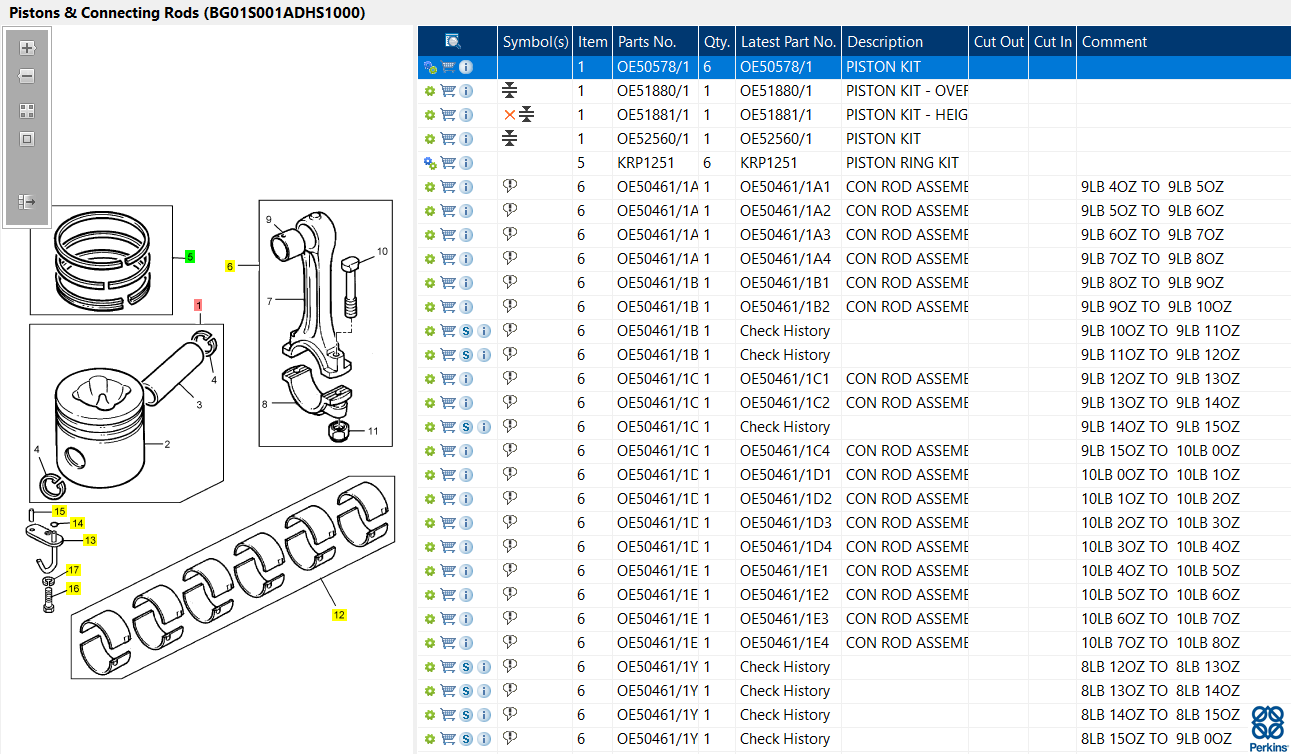Image resolution: width=1291 pixels, height=754 pixels.
Task: Click gear icon for OE52560/1 row
Action: point(430,139)
